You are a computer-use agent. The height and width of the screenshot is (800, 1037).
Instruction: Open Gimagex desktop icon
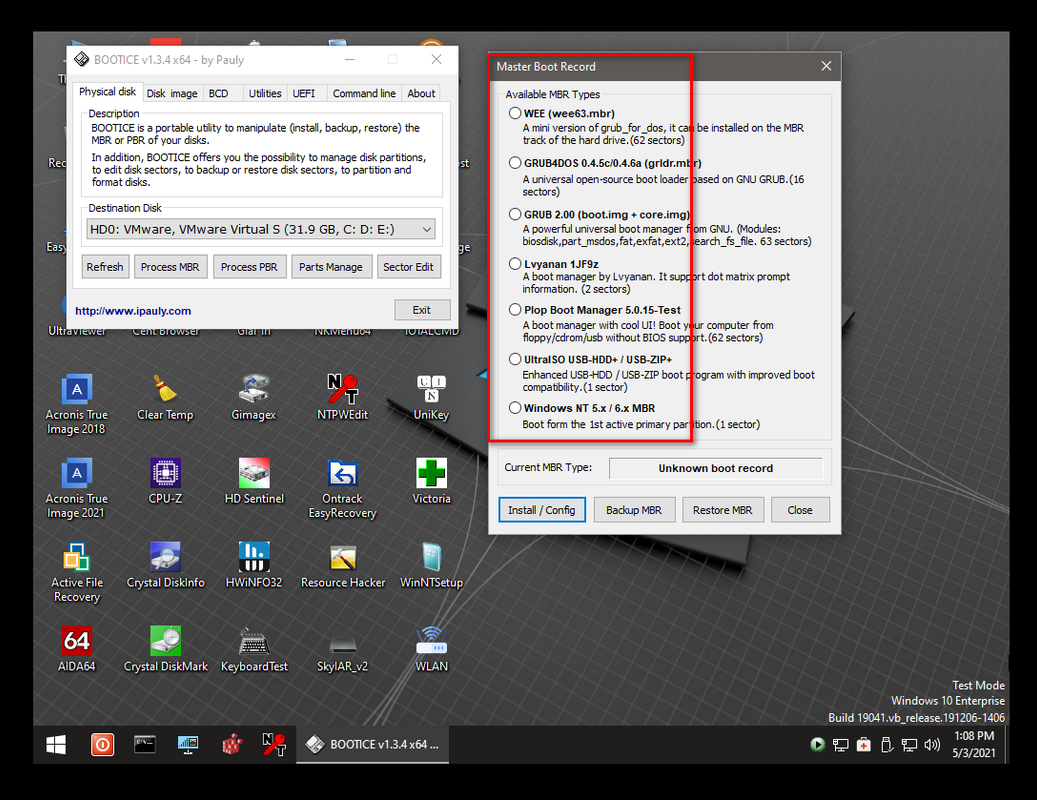click(254, 397)
